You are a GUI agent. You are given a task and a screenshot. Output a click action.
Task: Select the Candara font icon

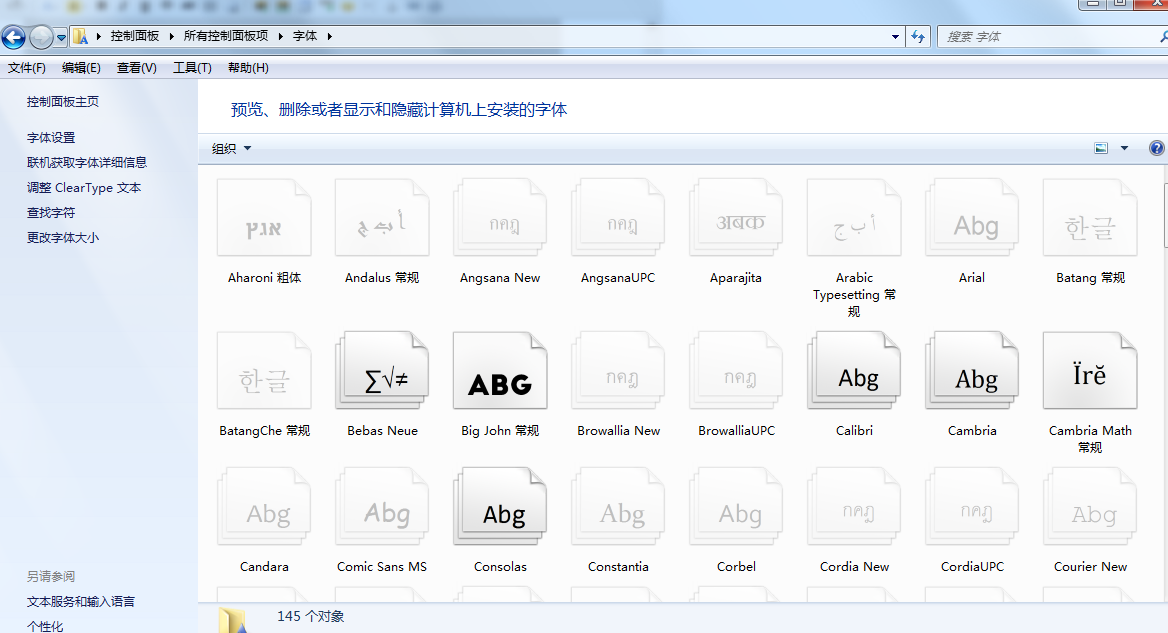tap(264, 506)
